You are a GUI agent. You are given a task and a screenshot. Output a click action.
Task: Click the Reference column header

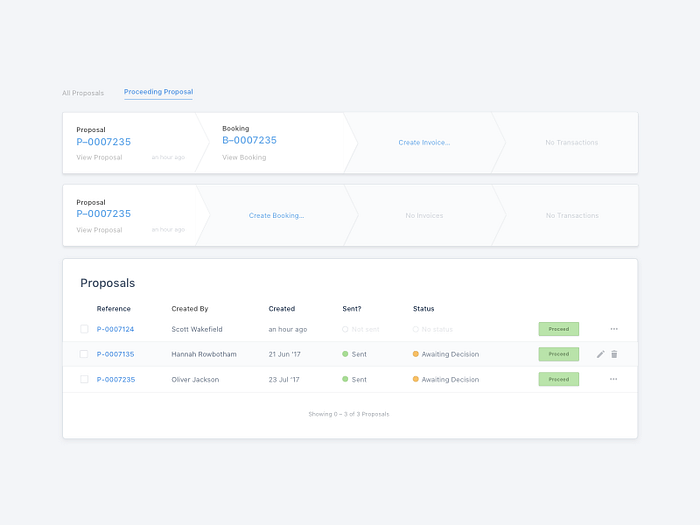[x=113, y=308]
